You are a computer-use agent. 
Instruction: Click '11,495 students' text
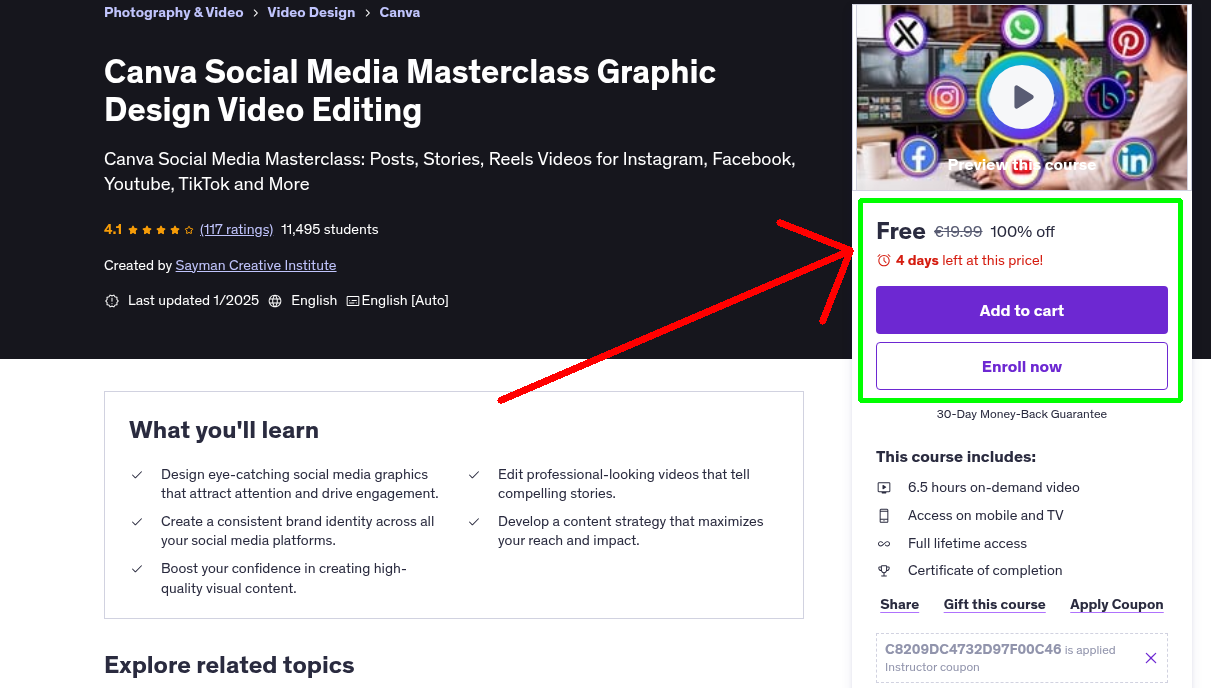pos(330,230)
